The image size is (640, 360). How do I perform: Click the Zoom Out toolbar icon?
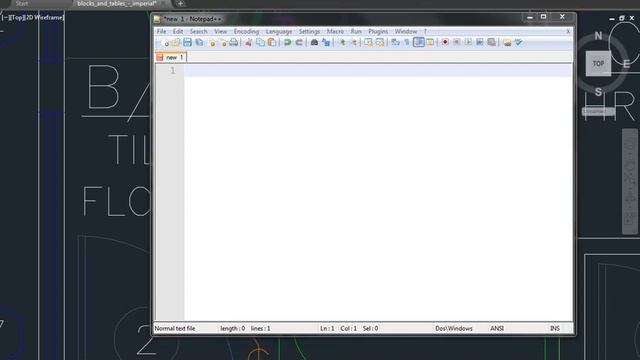pyautogui.click(x=353, y=42)
